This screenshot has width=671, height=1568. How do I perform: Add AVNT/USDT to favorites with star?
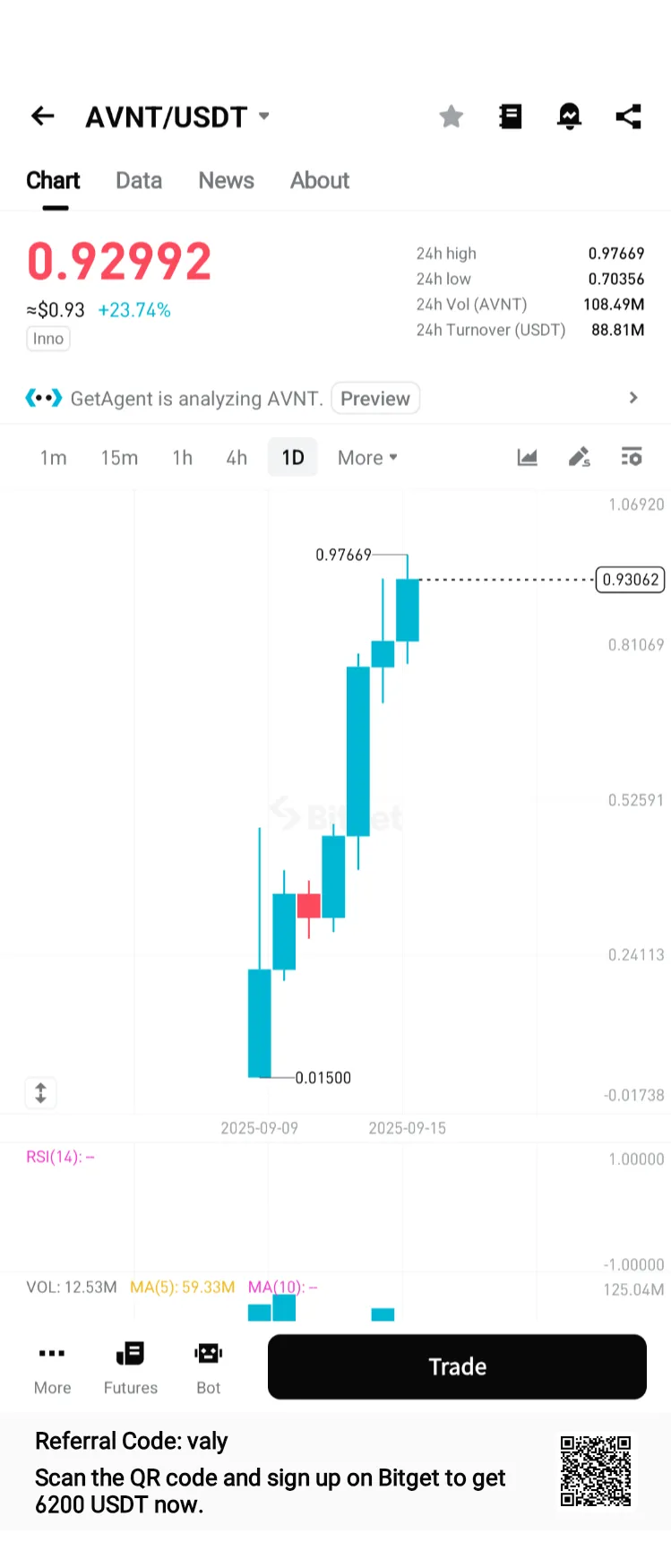(x=452, y=116)
